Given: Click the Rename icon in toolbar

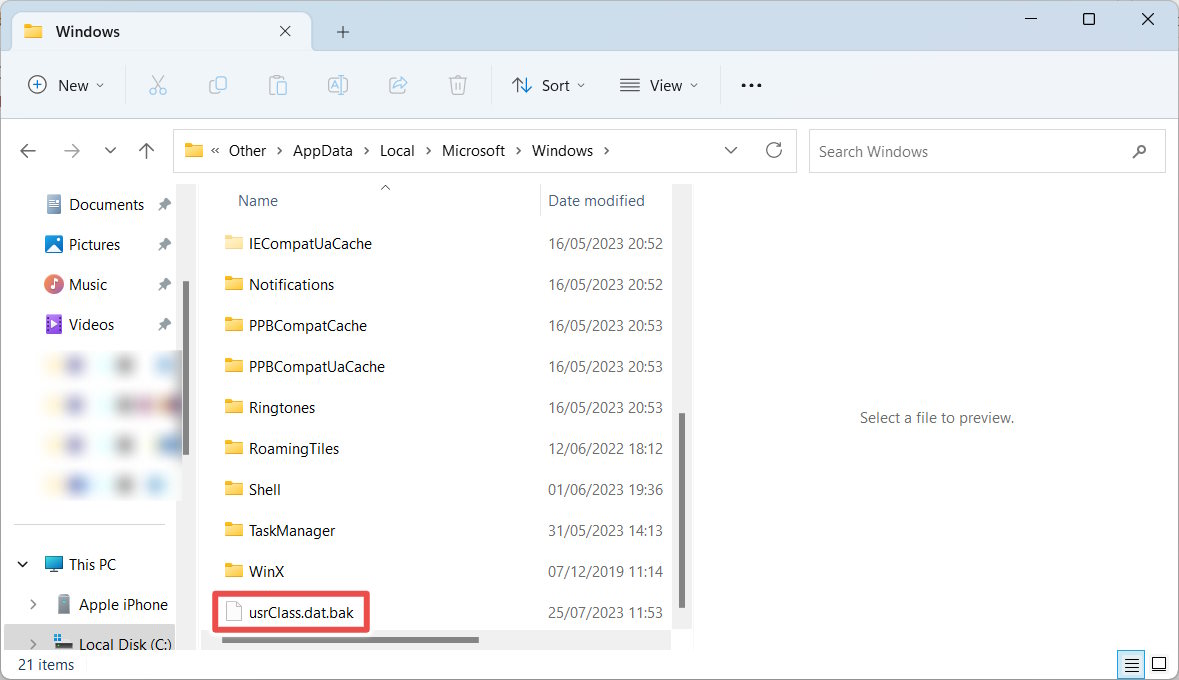Looking at the screenshot, I should 338,86.
